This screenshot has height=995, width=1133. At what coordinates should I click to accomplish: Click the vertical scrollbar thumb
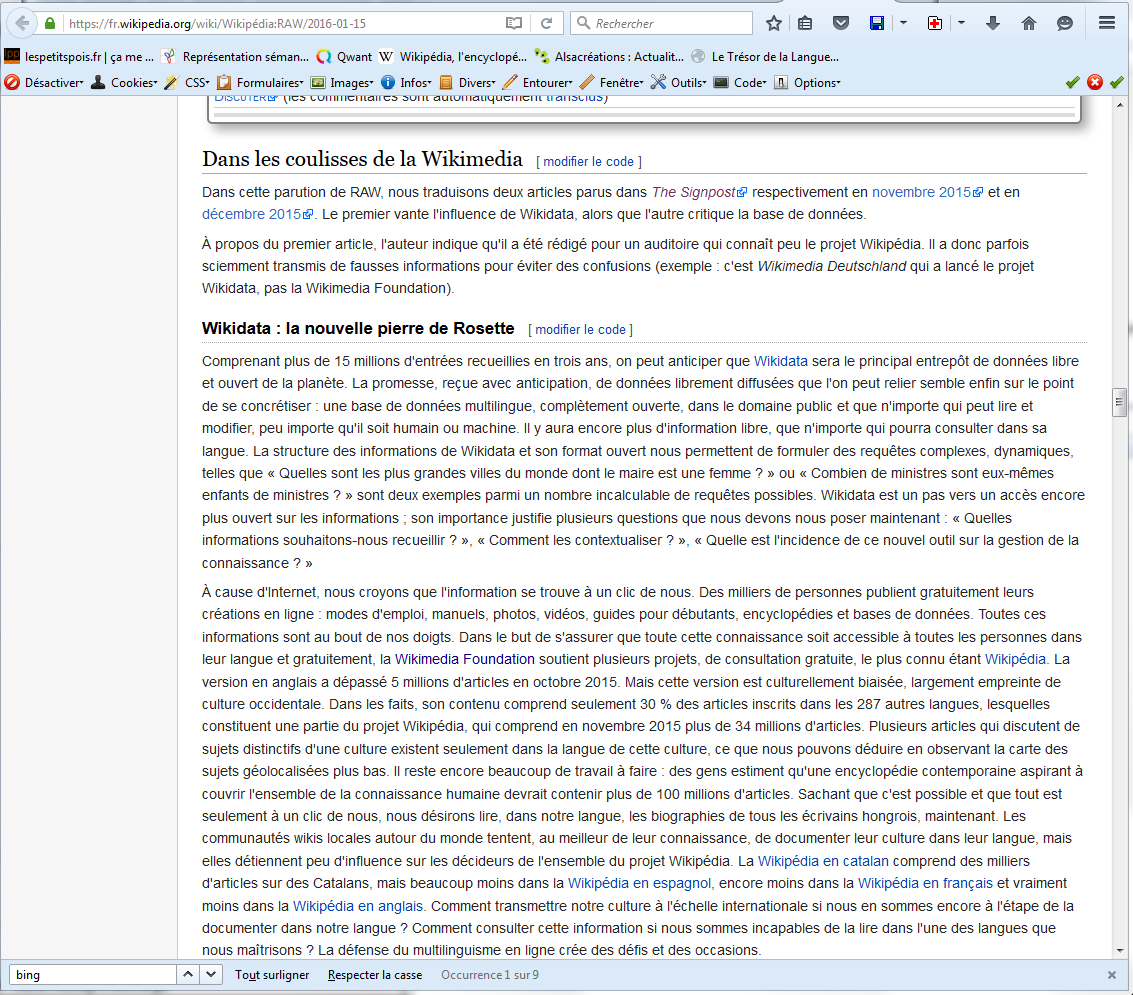pyautogui.click(x=1120, y=402)
